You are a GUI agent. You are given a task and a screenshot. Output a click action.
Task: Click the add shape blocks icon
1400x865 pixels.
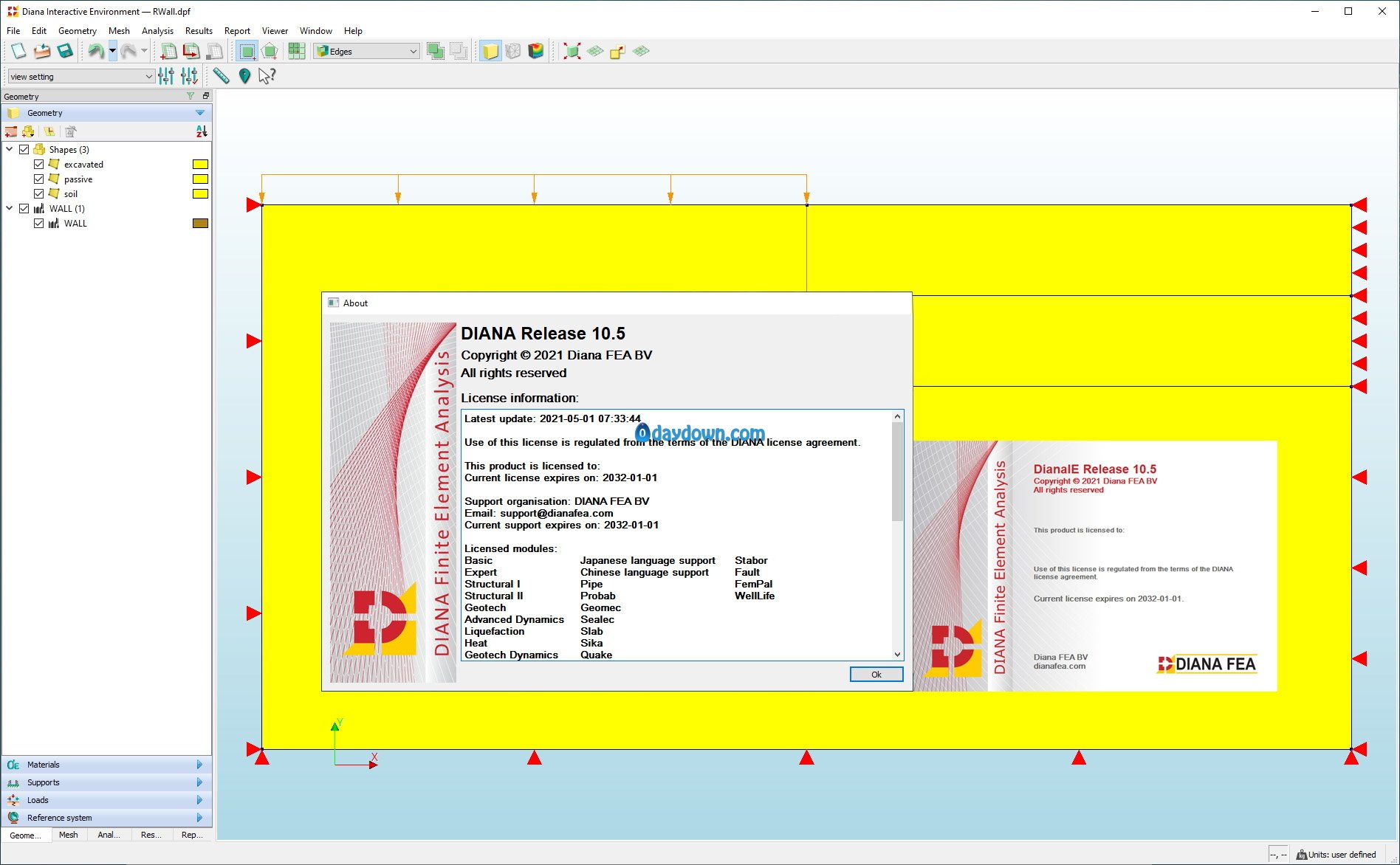coord(29,131)
